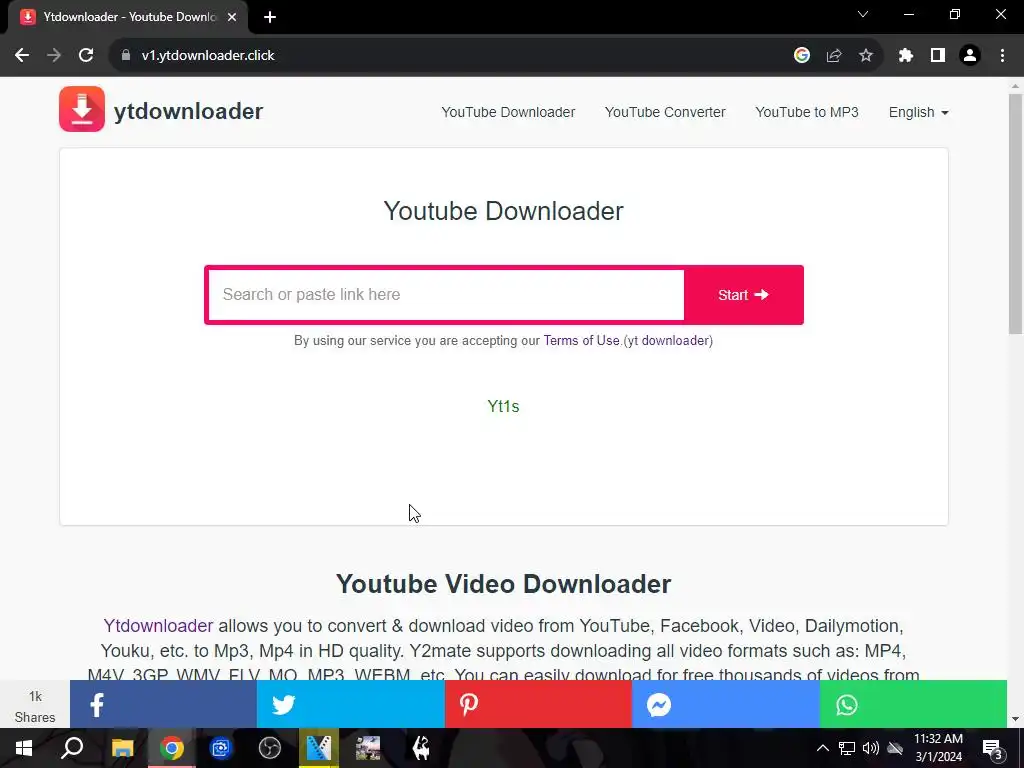Show hidden system tray icons
This screenshot has width=1024, height=768.
823,748
